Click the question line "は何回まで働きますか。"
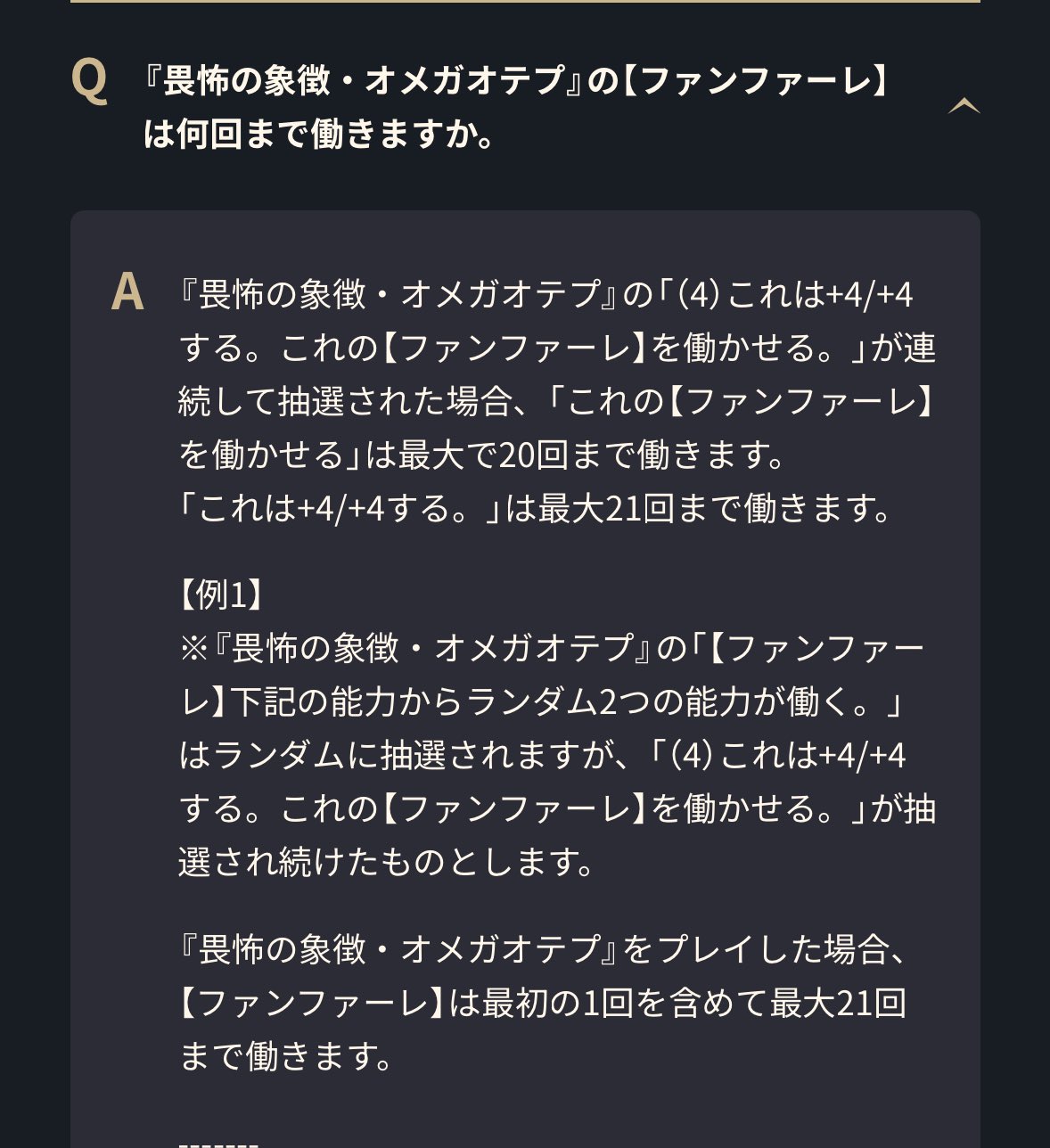 (x=321, y=135)
